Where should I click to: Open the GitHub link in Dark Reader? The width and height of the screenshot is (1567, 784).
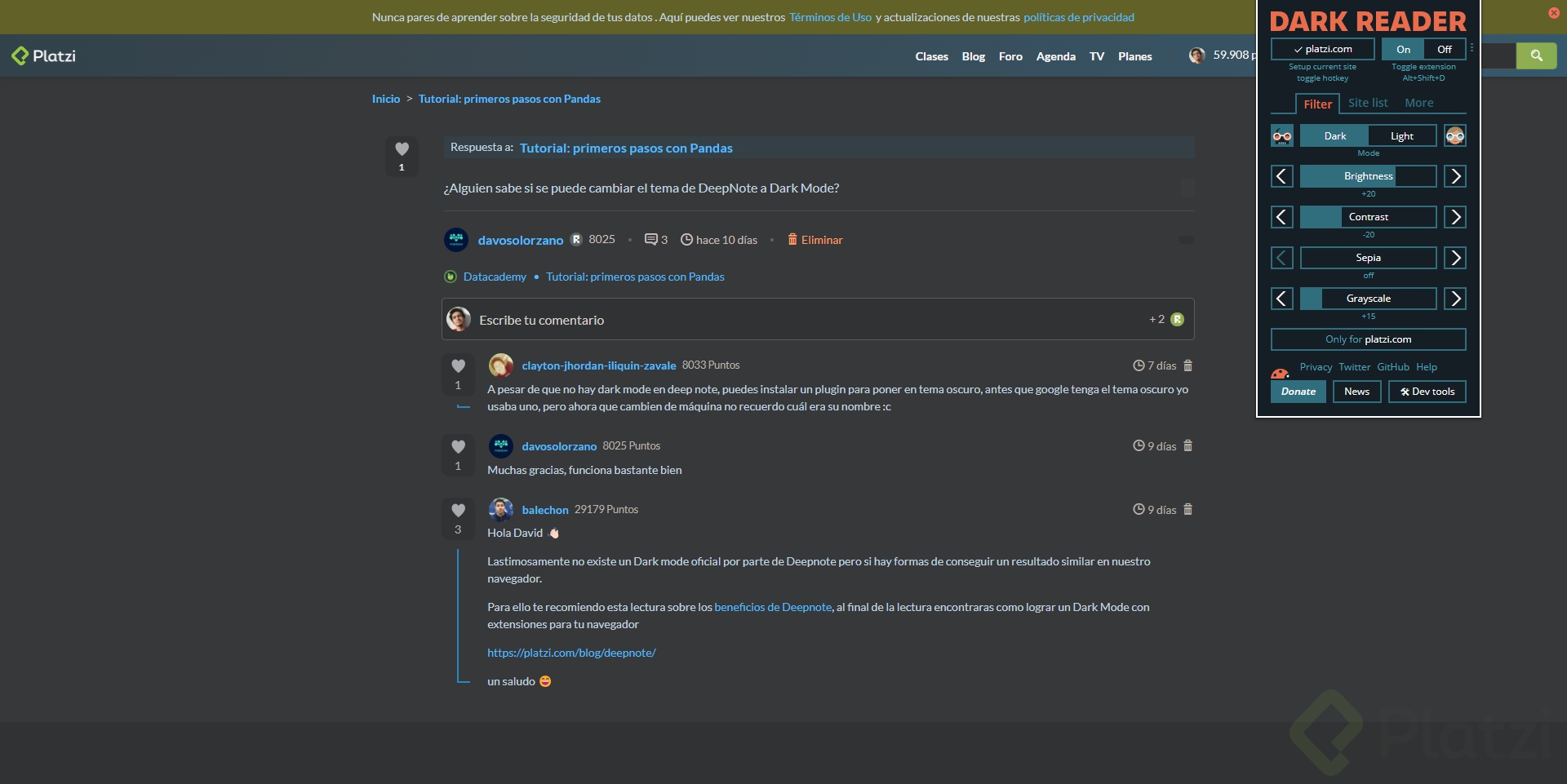click(x=1393, y=367)
